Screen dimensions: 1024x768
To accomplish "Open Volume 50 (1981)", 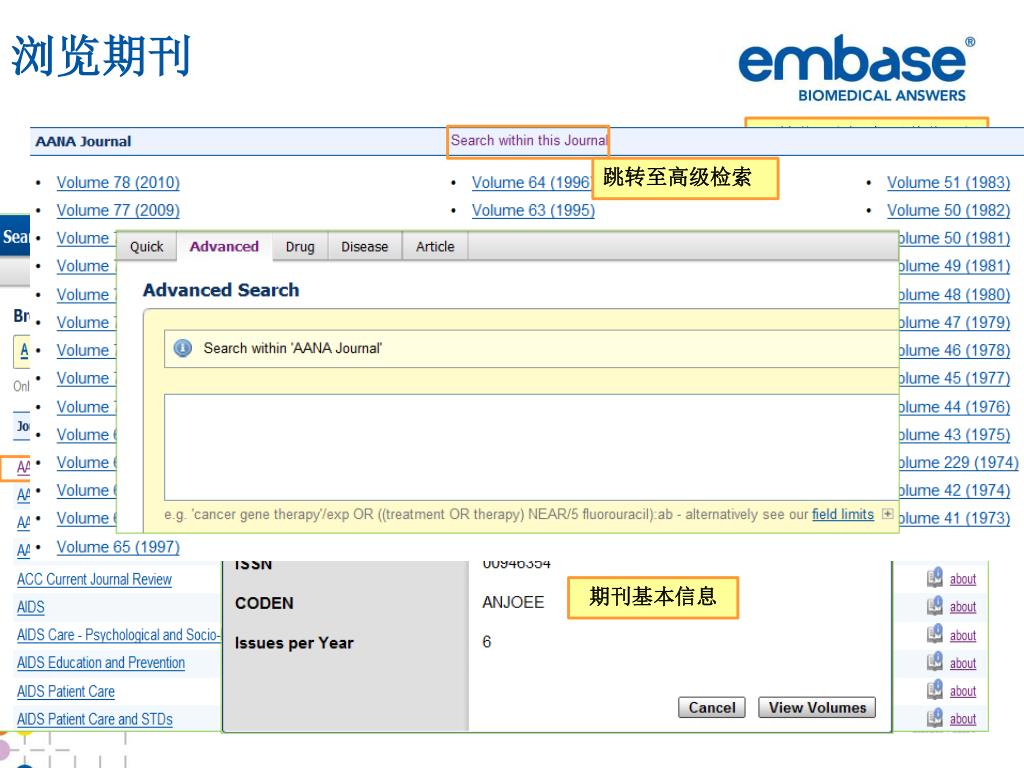I will (x=954, y=238).
